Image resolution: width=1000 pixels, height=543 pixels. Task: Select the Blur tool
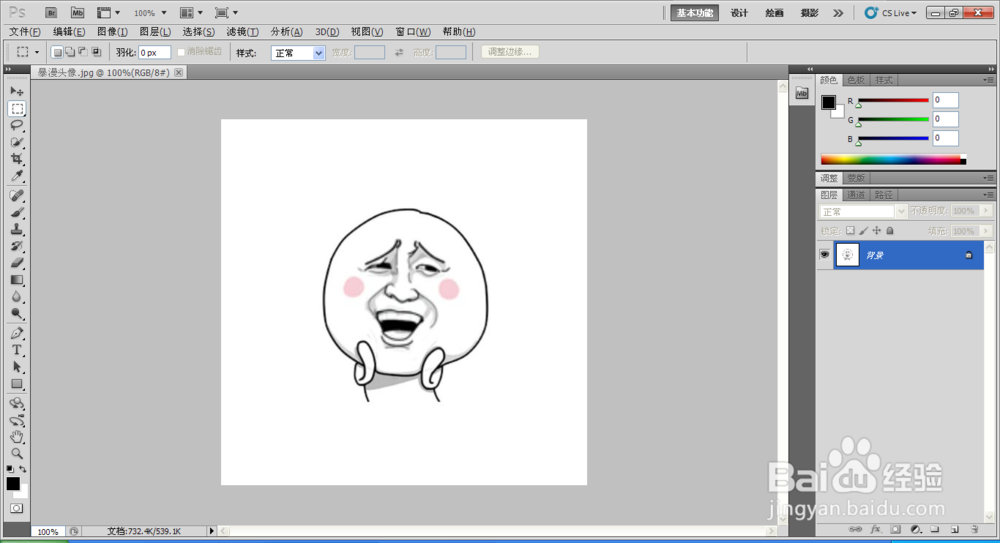click(17, 297)
